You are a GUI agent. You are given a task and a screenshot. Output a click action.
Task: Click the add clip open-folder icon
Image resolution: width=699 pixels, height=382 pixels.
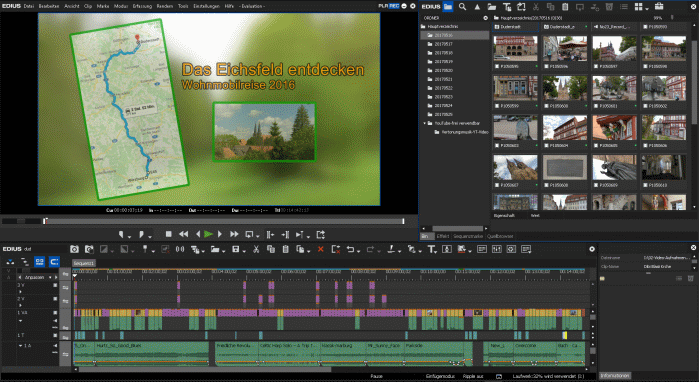tap(491, 7)
